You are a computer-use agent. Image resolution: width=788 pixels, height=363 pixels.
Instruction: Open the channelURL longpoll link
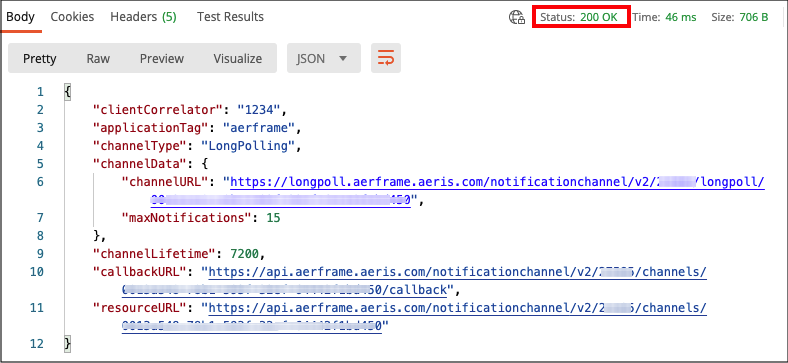coord(498,182)
